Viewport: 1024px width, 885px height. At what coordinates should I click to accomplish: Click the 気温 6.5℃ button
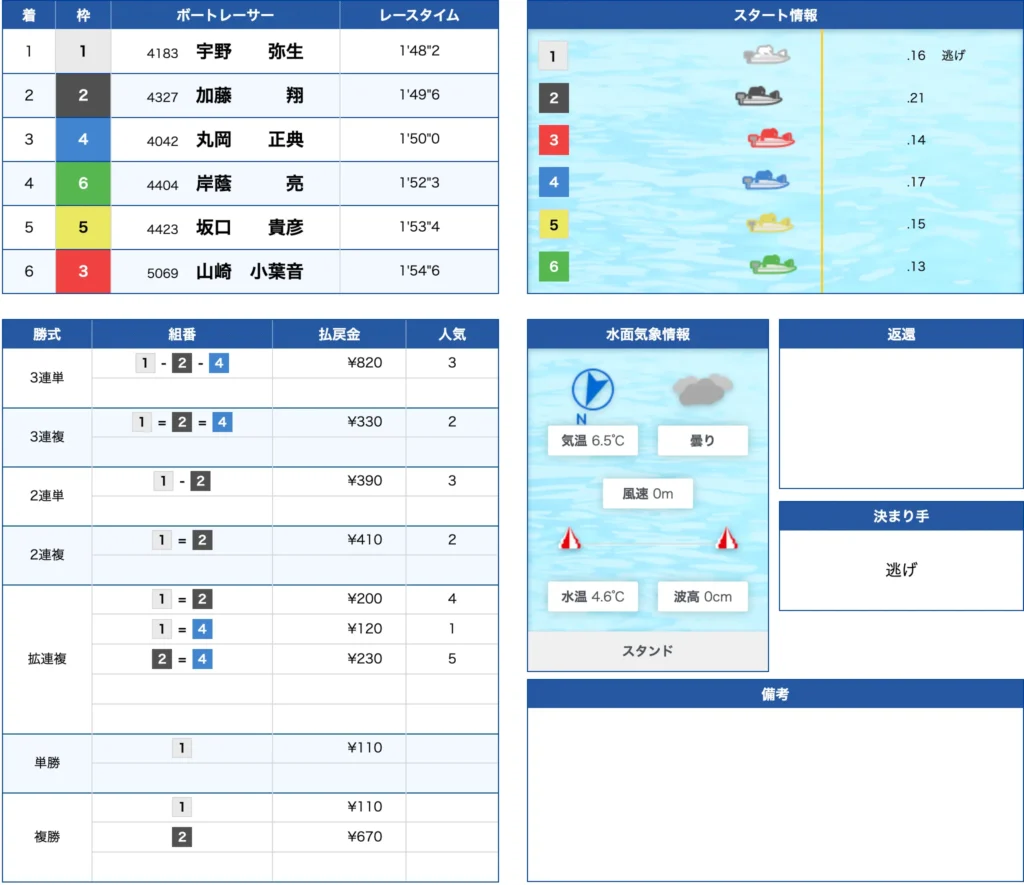tap(592, 440)
